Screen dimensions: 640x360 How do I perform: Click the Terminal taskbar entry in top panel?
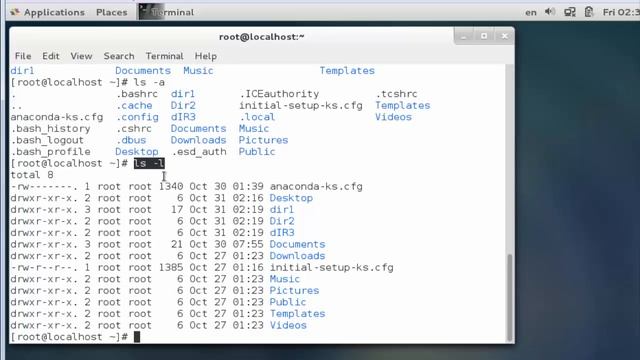click(167, 12)
